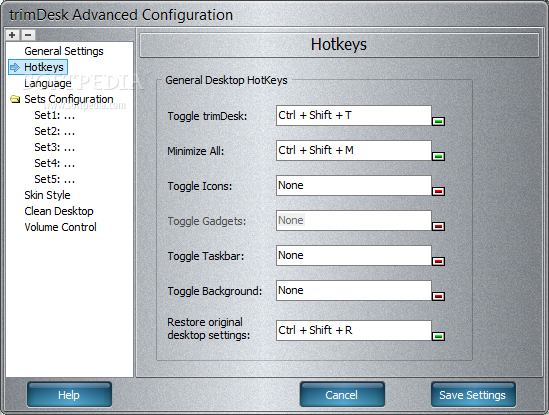
Task: Open General Settings page
Action: [x=64, y=51]
